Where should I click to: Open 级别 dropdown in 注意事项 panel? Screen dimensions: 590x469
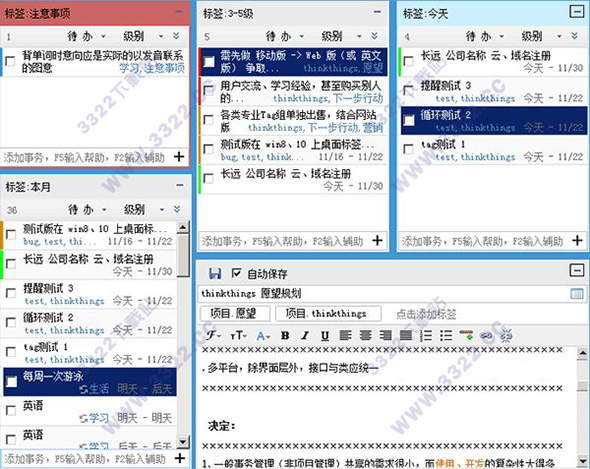coord(143,36)
